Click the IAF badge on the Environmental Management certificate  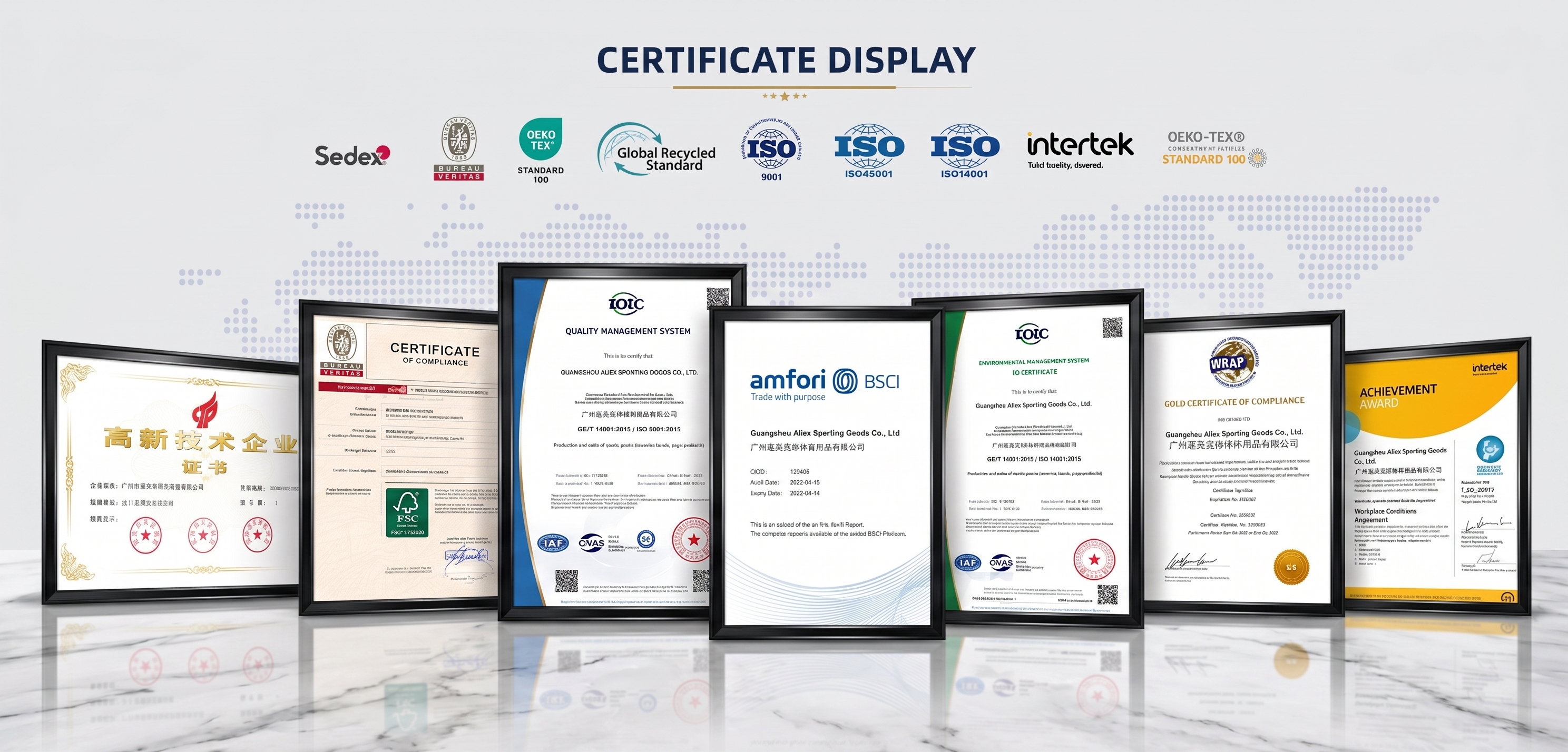(967, 563)
